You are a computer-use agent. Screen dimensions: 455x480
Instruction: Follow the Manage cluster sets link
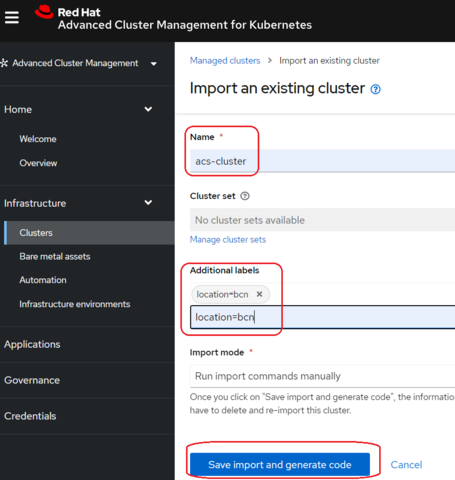click(x=228, y=240)
